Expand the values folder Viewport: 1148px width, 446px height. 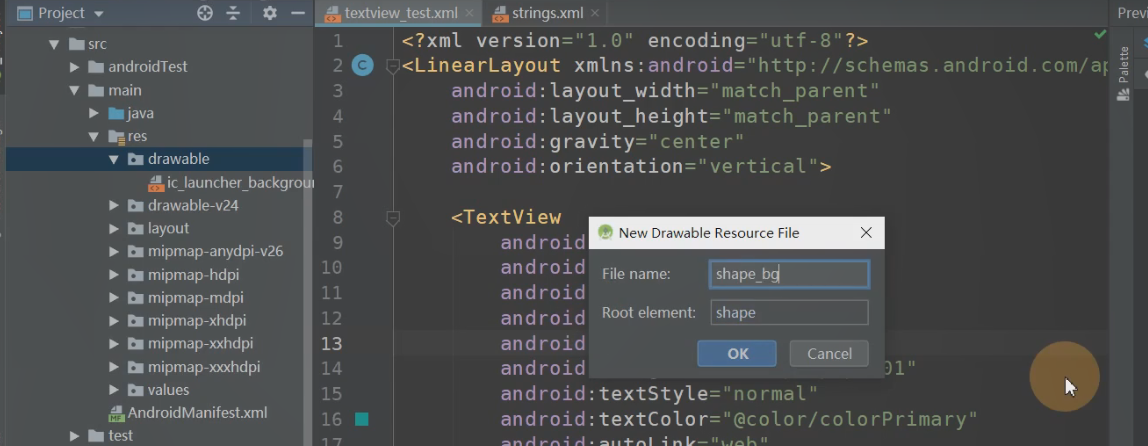114,390
